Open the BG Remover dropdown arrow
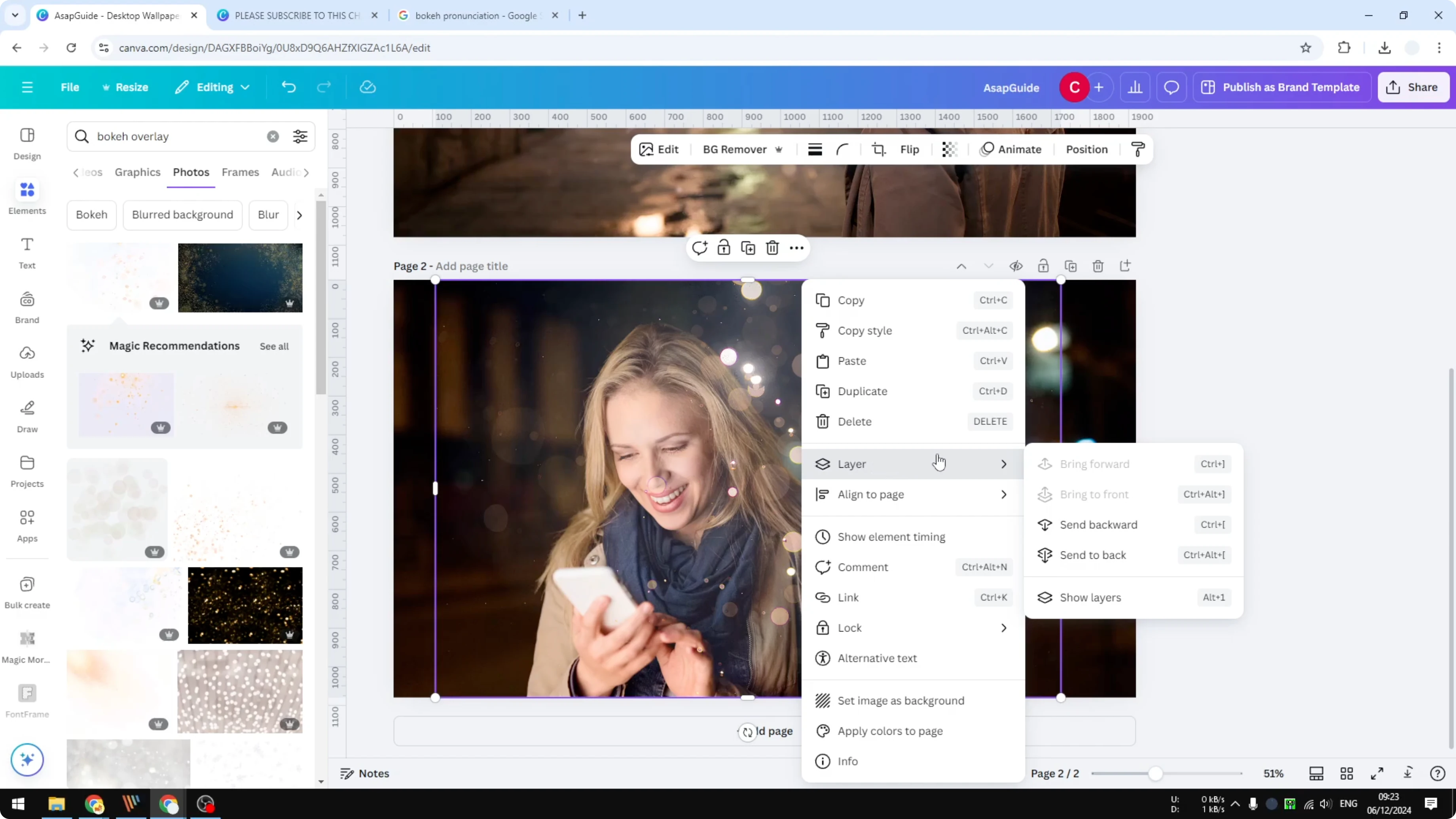Screen dimensions: 1456x819 pyautogui.click(x=779, y=149)
